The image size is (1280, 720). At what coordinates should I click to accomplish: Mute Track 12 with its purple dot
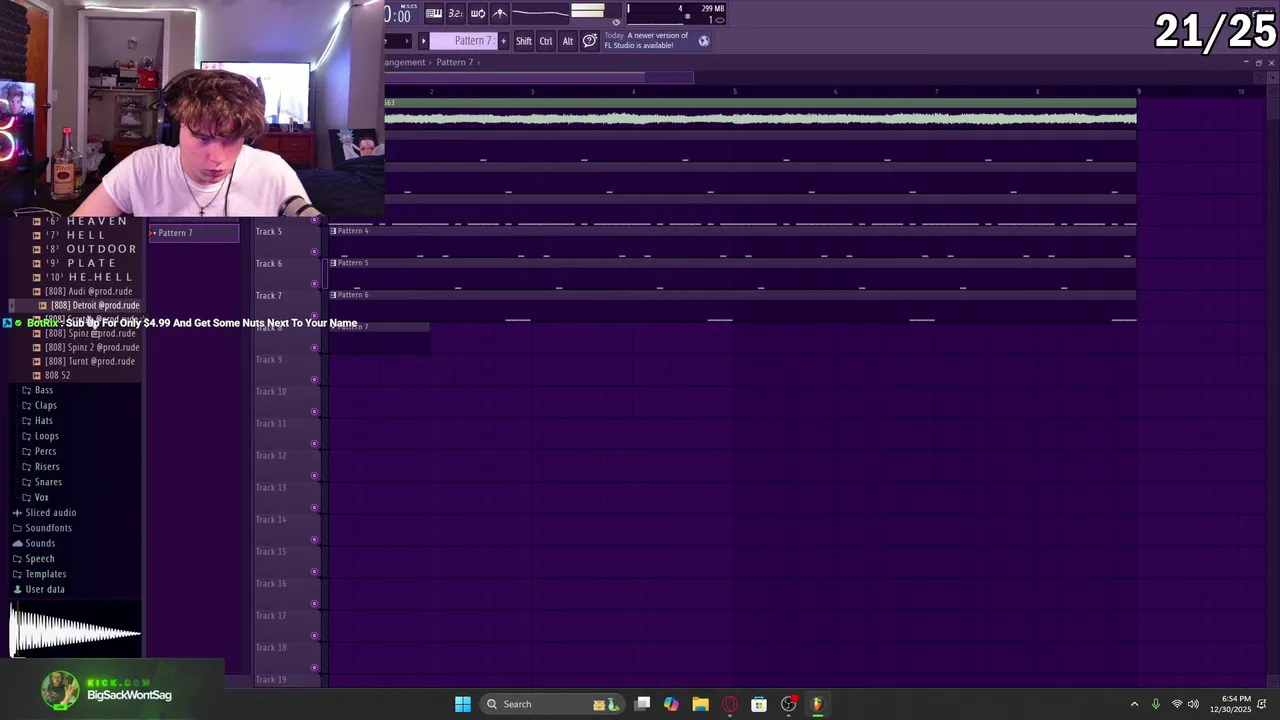coord(315,476)
